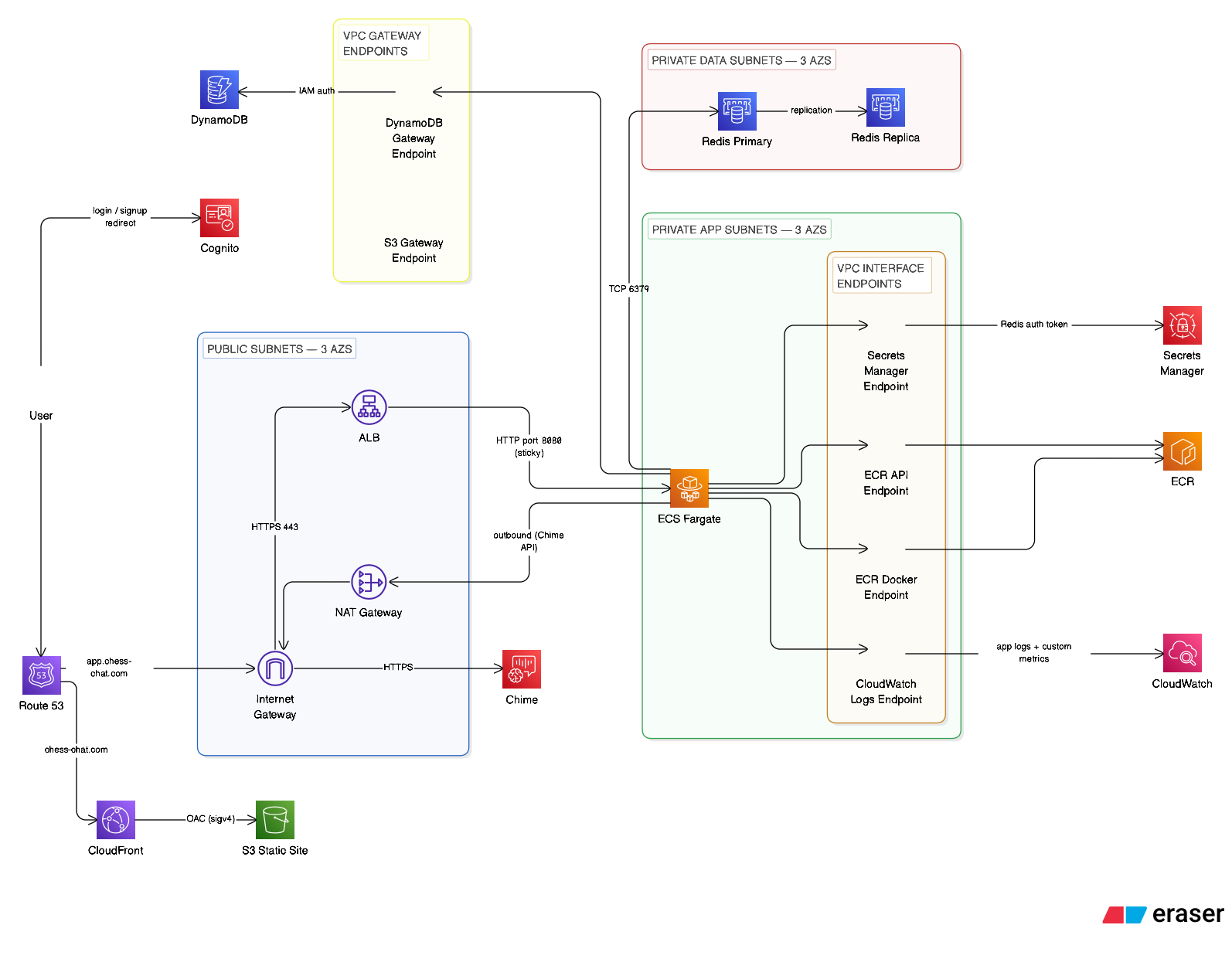Screen dimensions: 1232x976
Task: Click the 'HTTPS' label toward Chime
Action: click(398, 667)
